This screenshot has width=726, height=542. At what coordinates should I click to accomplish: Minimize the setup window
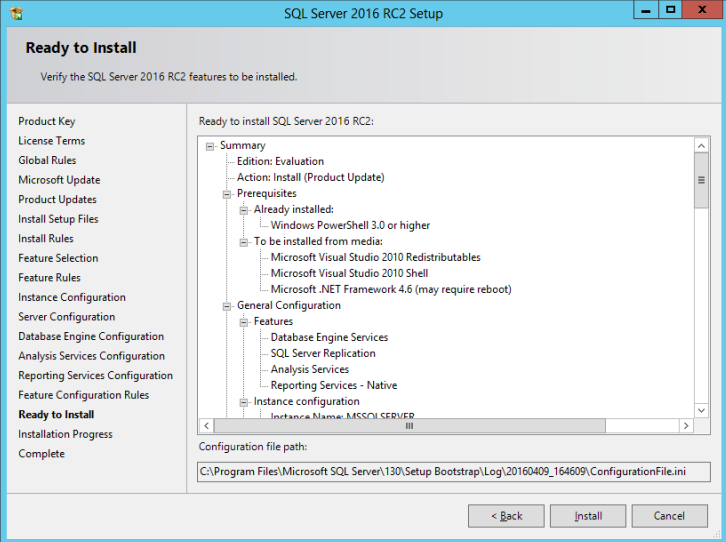[x=645, y=10]
